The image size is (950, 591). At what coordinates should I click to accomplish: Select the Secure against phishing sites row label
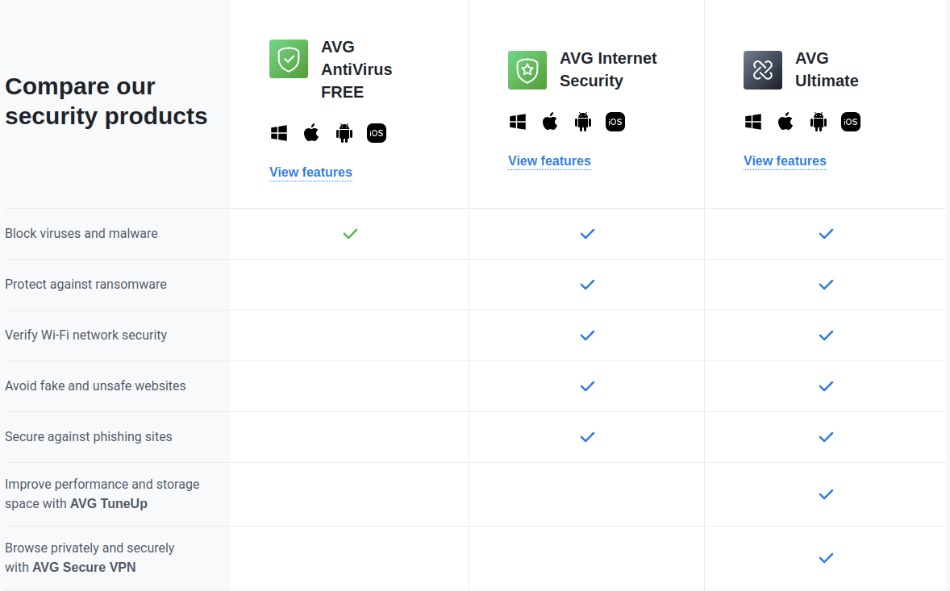coord(88,437)
